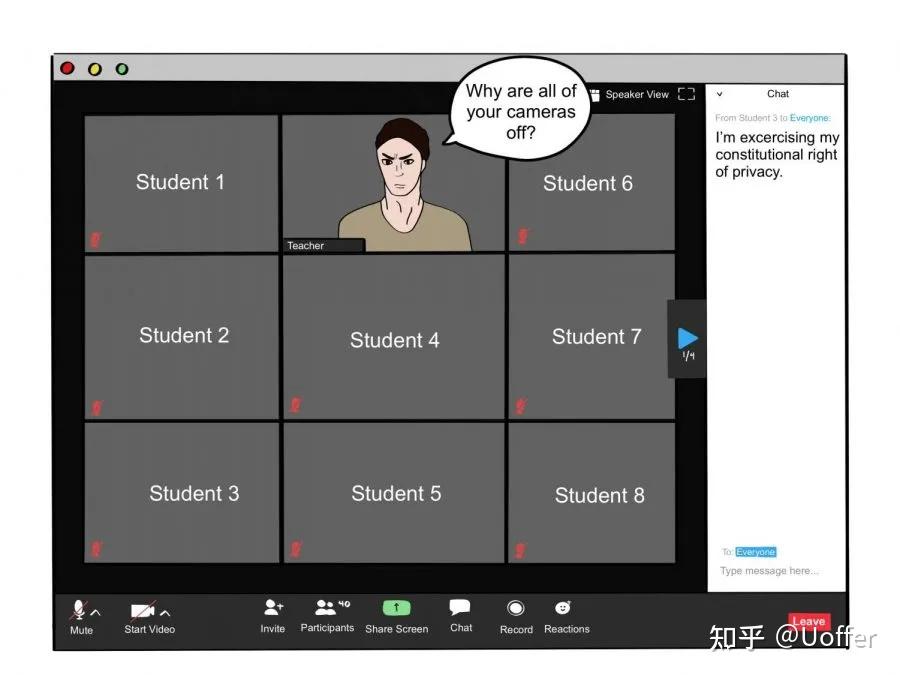900x675 pixels.
Task: Select the Student 4 video tile
Action: click(x=394, y=337)
